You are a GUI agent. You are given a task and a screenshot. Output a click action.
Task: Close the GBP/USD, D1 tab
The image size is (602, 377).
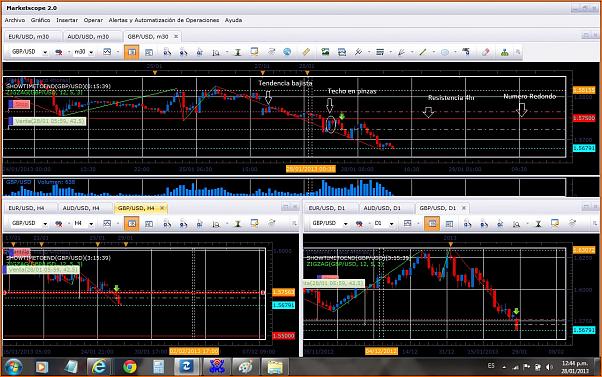point(464,207)
